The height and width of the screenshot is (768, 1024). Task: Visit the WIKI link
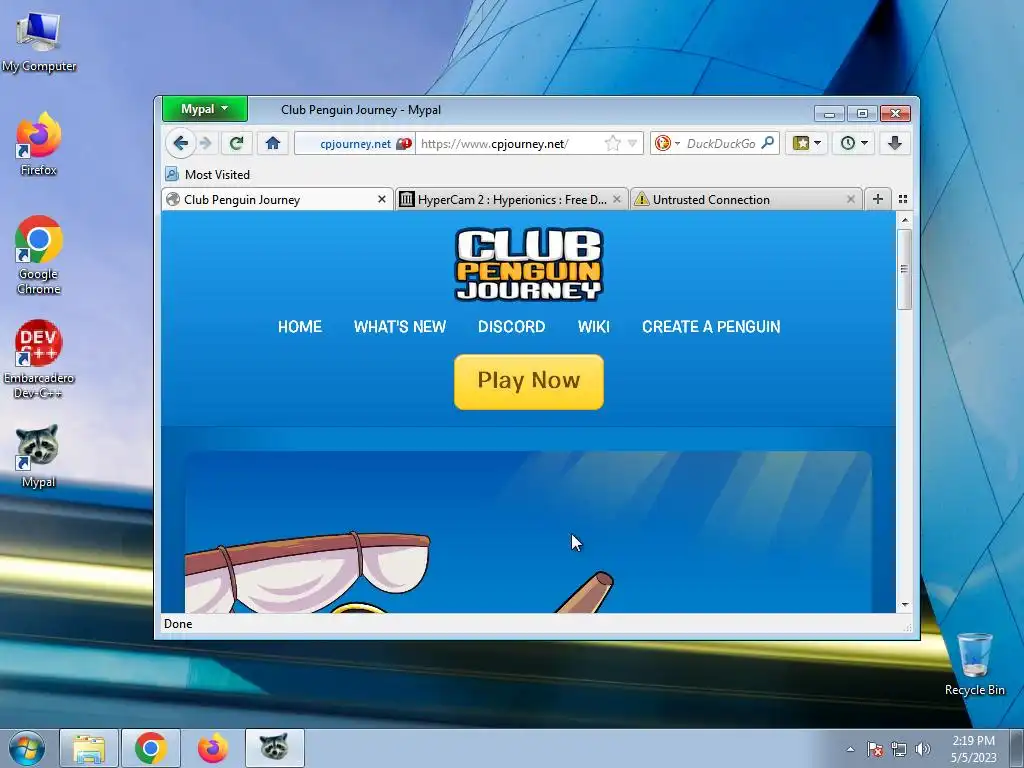click(x=594, y=327)
